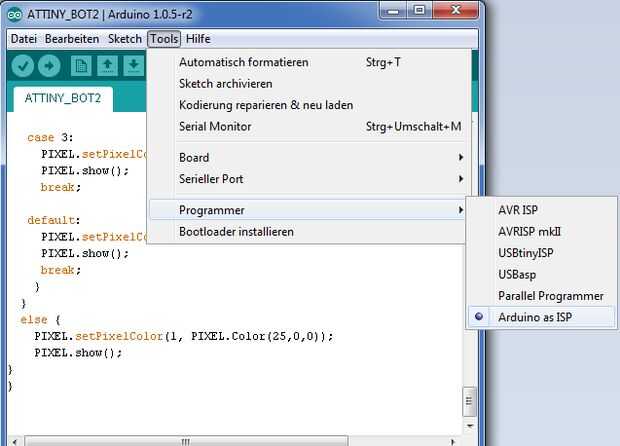Click the Save sketch down-arrow icon
Screen dimensions: 620x446
[134, 66]
